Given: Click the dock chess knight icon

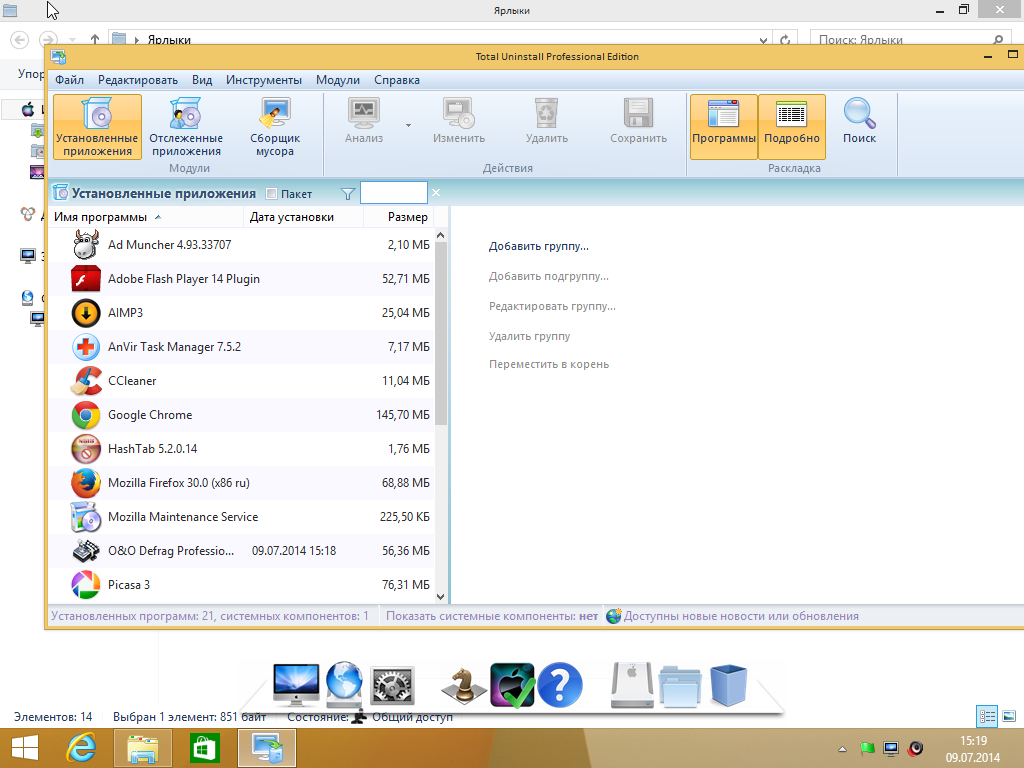Looking at the screenshot, I should 464,686.
